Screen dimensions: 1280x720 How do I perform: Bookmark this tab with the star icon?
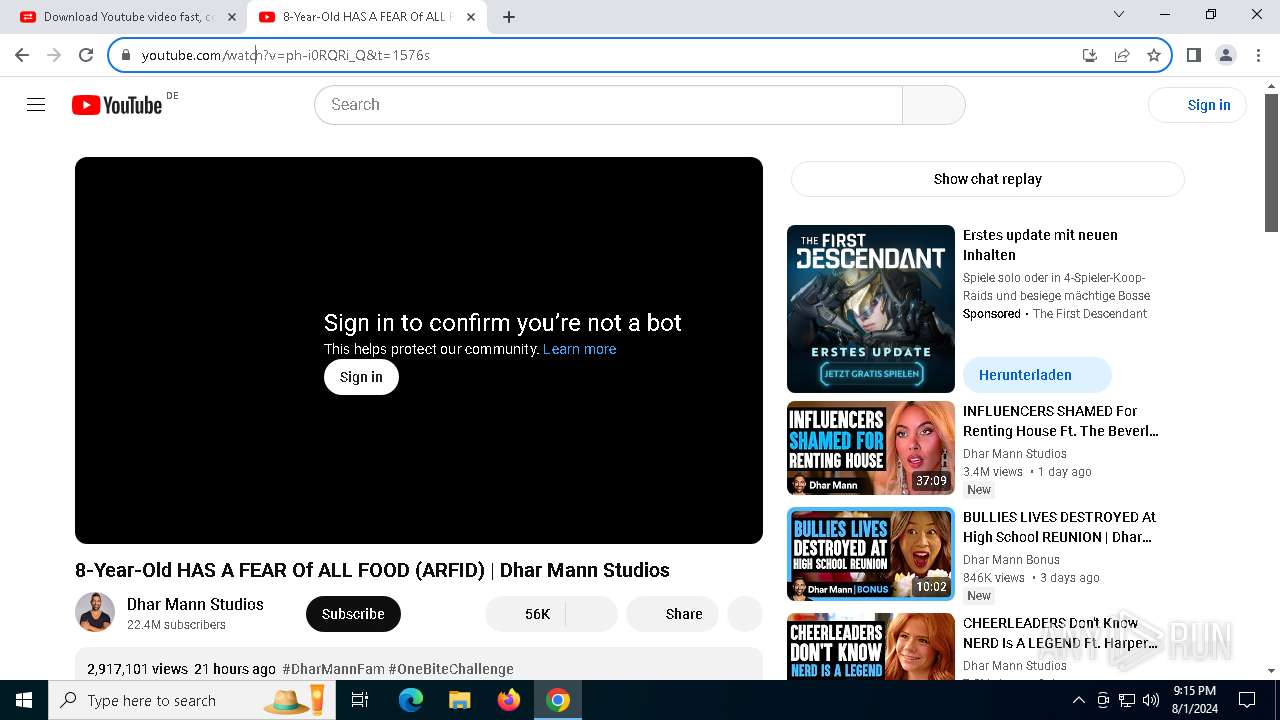pyautogui.click(x=1154, y=55)
